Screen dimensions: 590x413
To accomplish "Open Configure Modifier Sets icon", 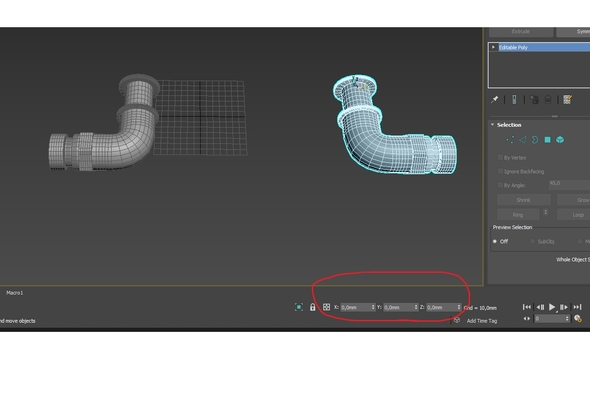I will [567, 99].
